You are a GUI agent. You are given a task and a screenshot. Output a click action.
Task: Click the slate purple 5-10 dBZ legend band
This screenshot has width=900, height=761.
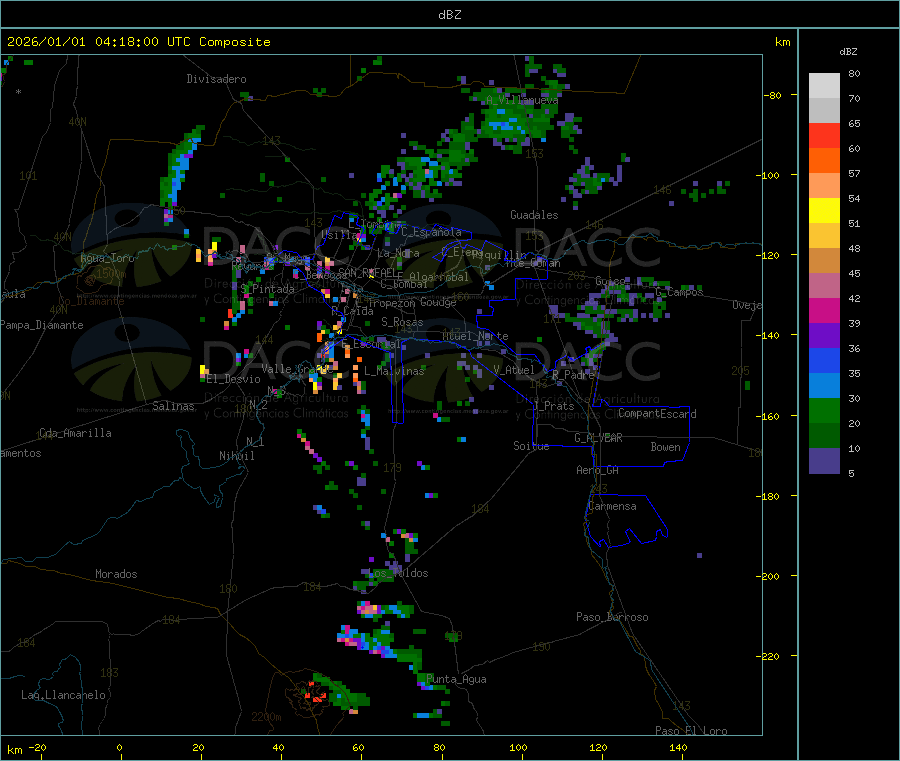824,461
